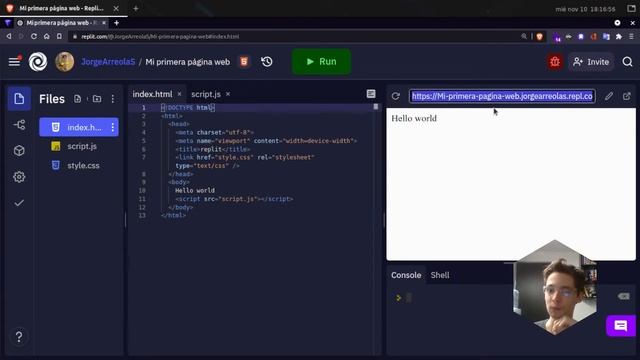640x360 pixels.
Task: Close the script.js editor tab
Action: pos(228,94)
